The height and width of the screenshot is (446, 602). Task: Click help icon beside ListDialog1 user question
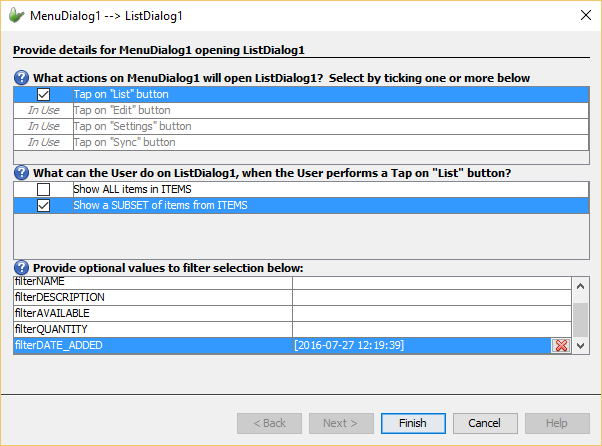pyautogui.click(x=21, y=173)
